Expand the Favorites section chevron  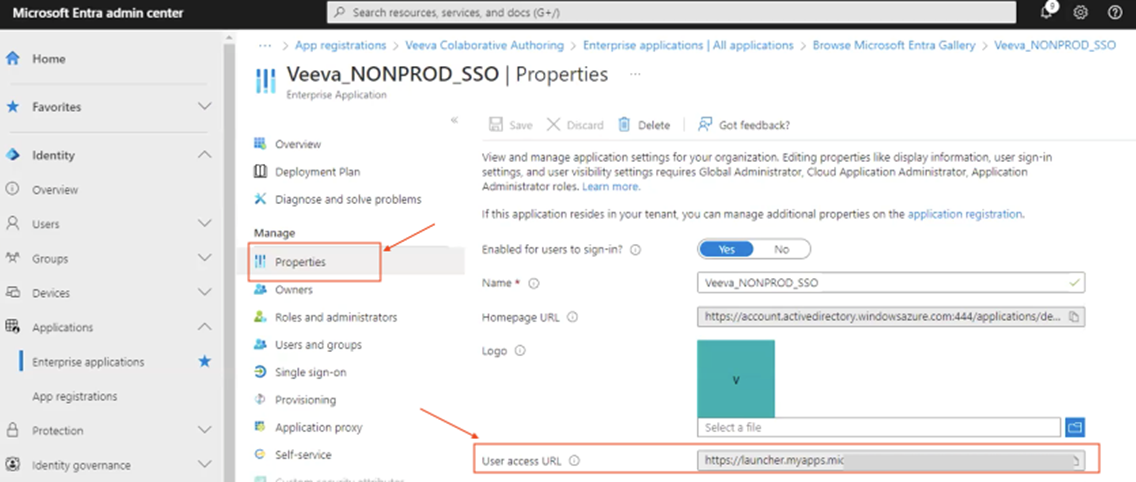point(205,107)
